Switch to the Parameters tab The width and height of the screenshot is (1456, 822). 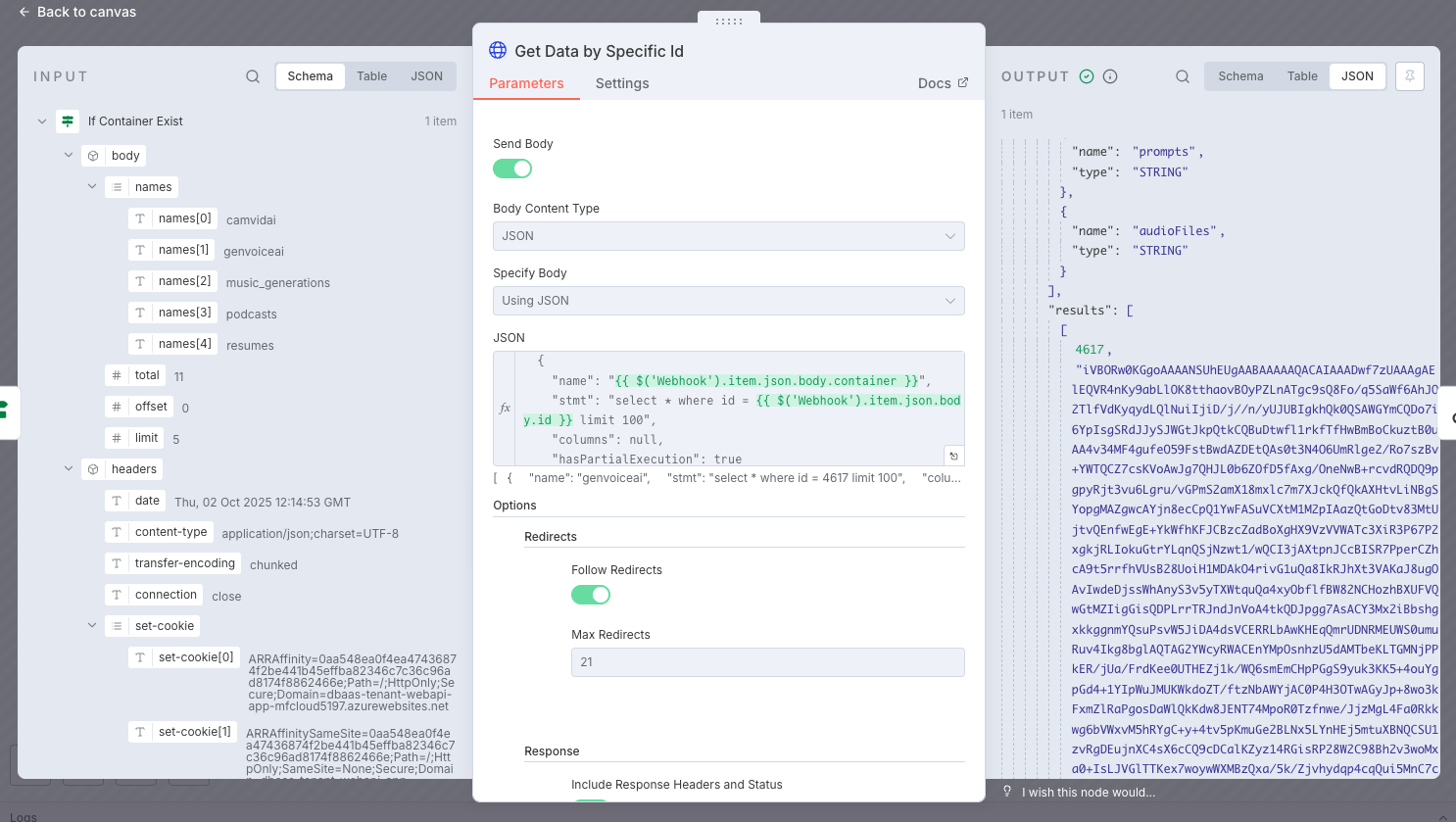(526, 83)
